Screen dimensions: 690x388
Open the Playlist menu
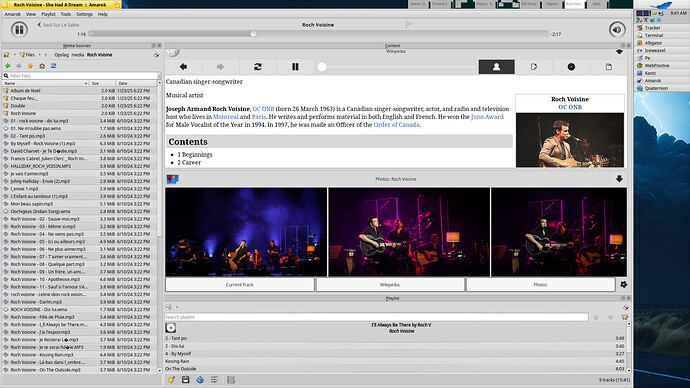point(48,14)
